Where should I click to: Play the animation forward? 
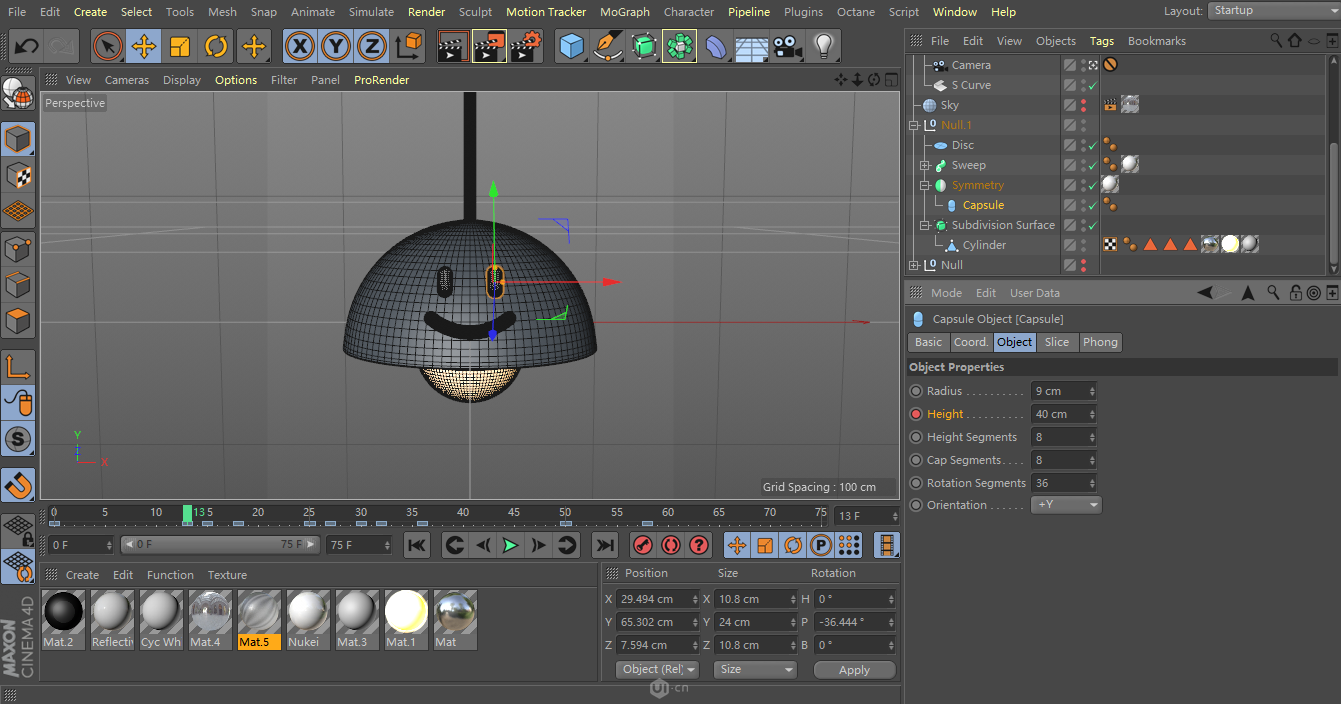pos(510,545)
